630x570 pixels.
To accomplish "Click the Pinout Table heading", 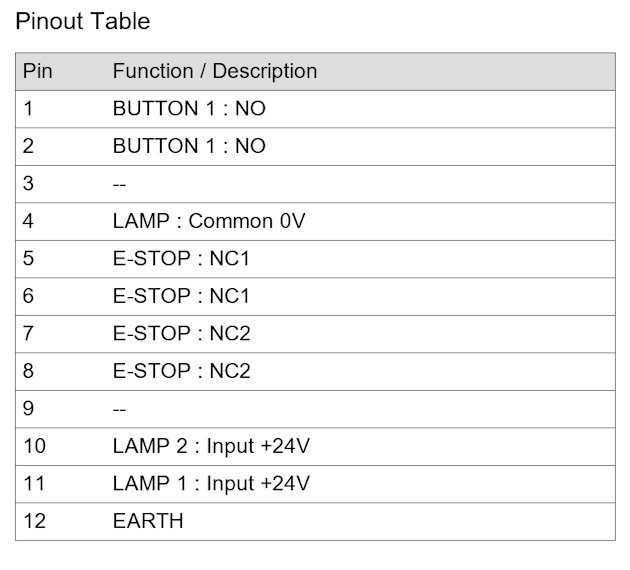I will (x=83, y=21).
